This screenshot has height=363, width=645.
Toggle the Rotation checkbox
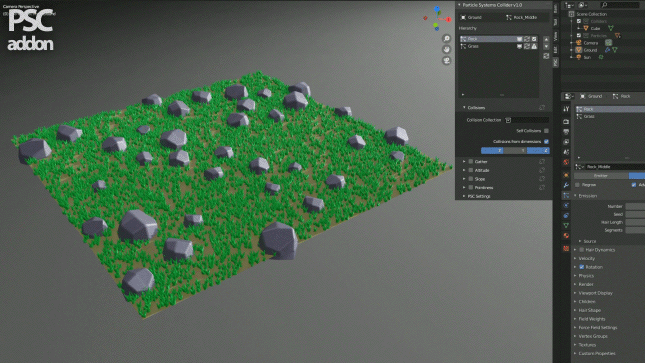pos(582,267)
